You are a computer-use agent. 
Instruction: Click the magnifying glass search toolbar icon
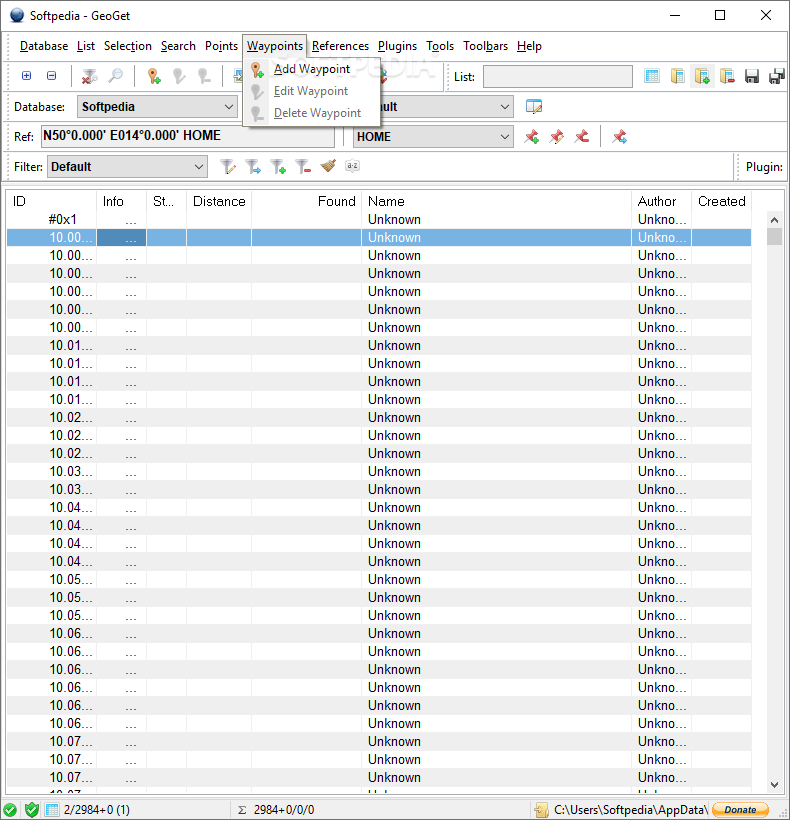click(115, 76)
